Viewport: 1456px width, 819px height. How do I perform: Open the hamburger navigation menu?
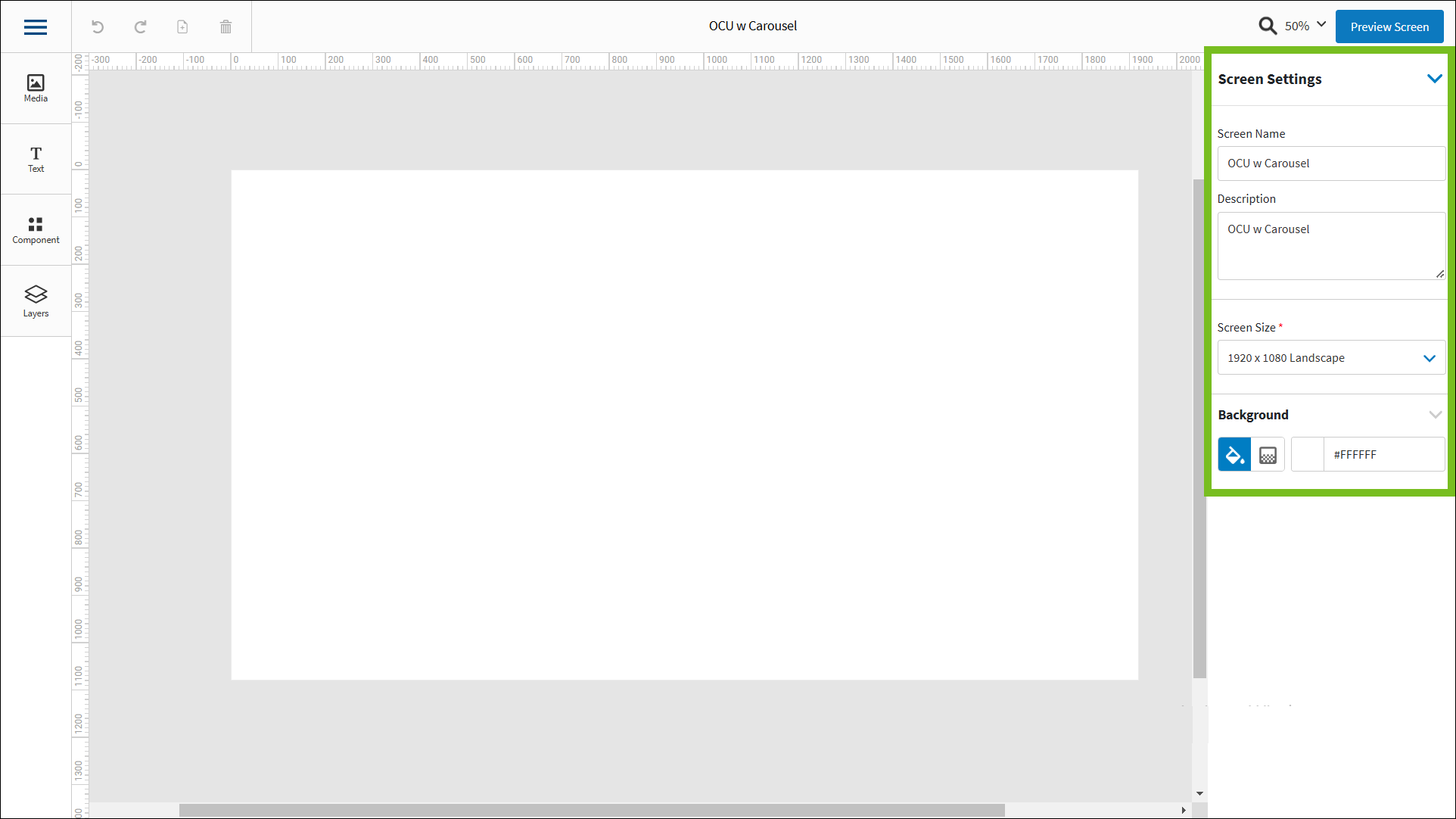[35, 26]
